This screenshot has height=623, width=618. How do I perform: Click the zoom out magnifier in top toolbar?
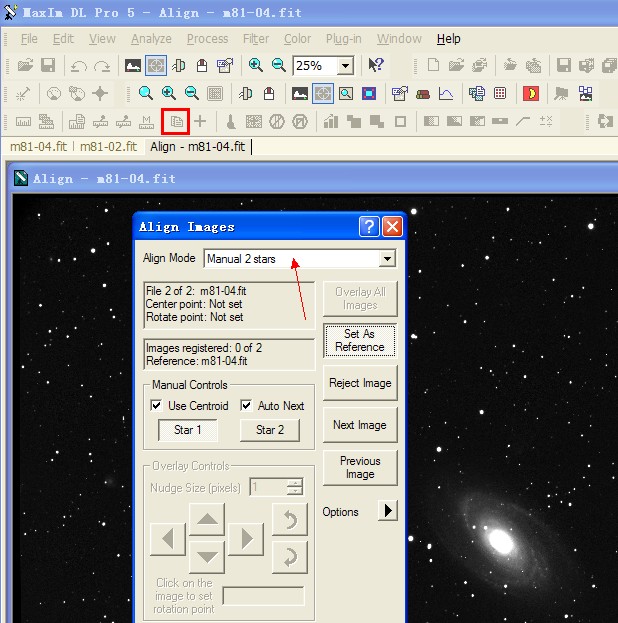(x=279, y=66)
